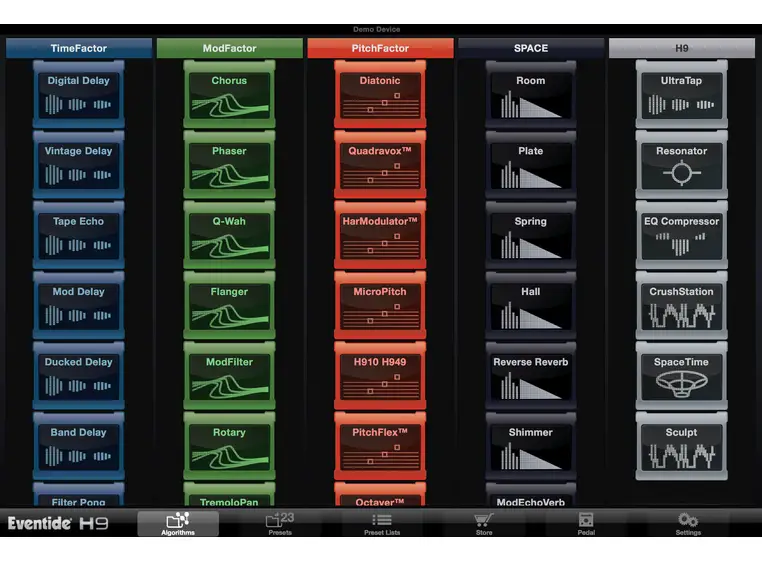Click the Eventide H9 logo
The height and width of the screenshot is (562, 762).
click(58, 523)
